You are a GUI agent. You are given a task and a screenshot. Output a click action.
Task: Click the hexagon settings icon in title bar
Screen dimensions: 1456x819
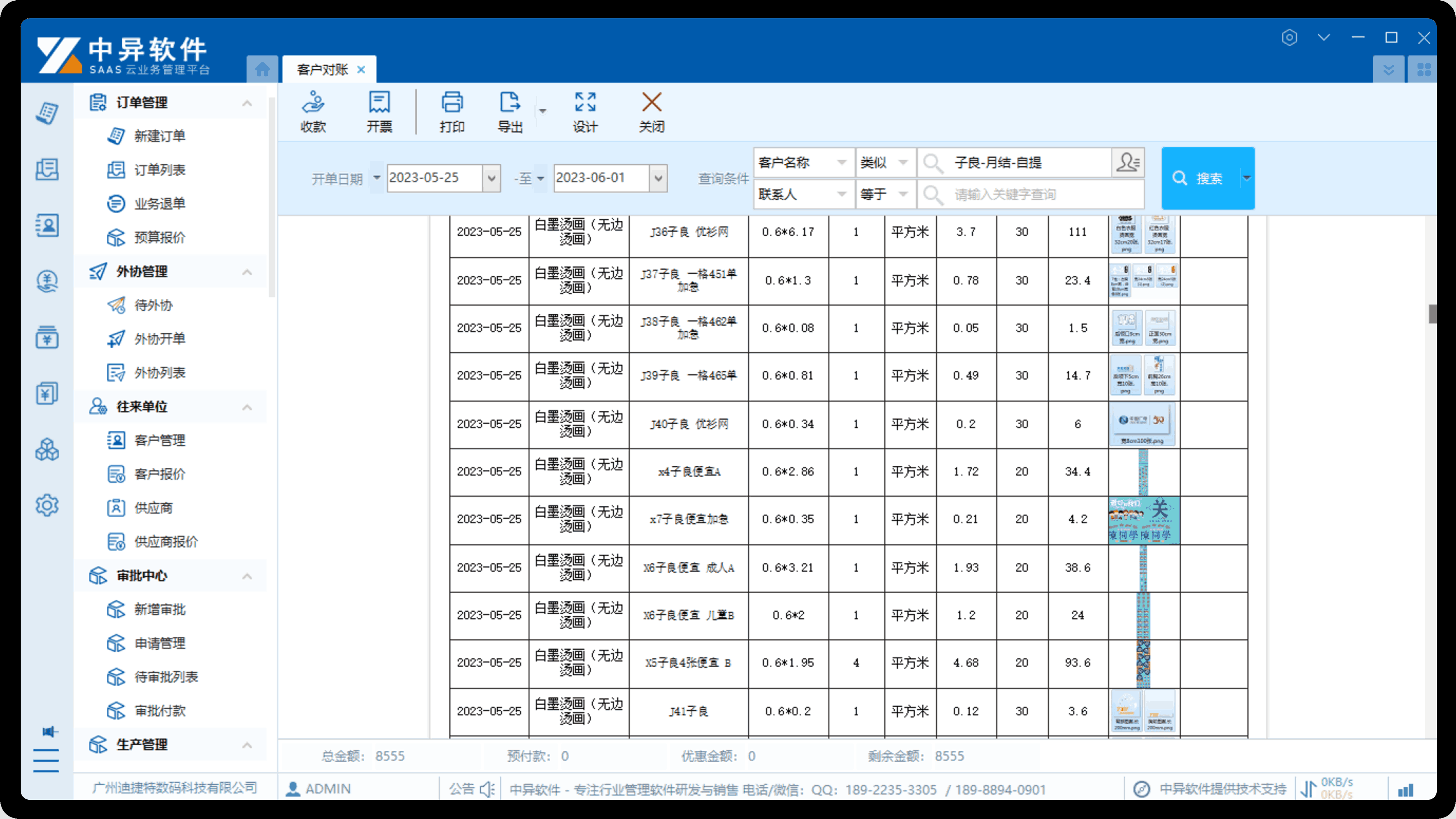pyautogui.click(x=1289, y=37)
